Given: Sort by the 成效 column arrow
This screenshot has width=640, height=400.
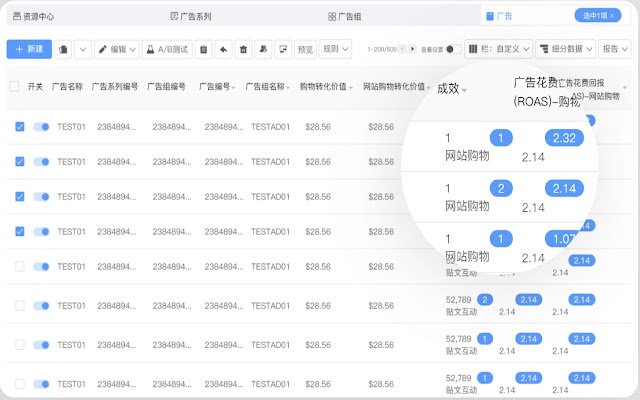Looking at the screenshot, I should 464,90.
